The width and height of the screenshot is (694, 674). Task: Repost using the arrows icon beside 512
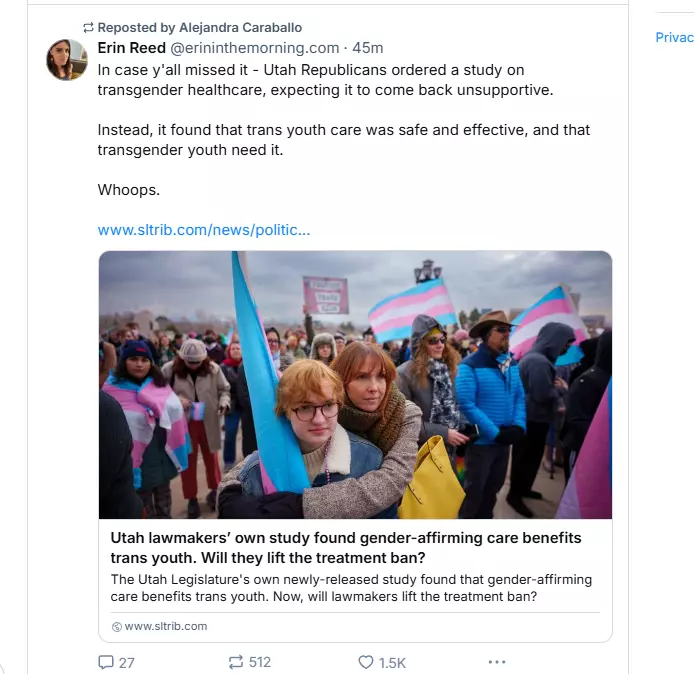tap(236, 662)
